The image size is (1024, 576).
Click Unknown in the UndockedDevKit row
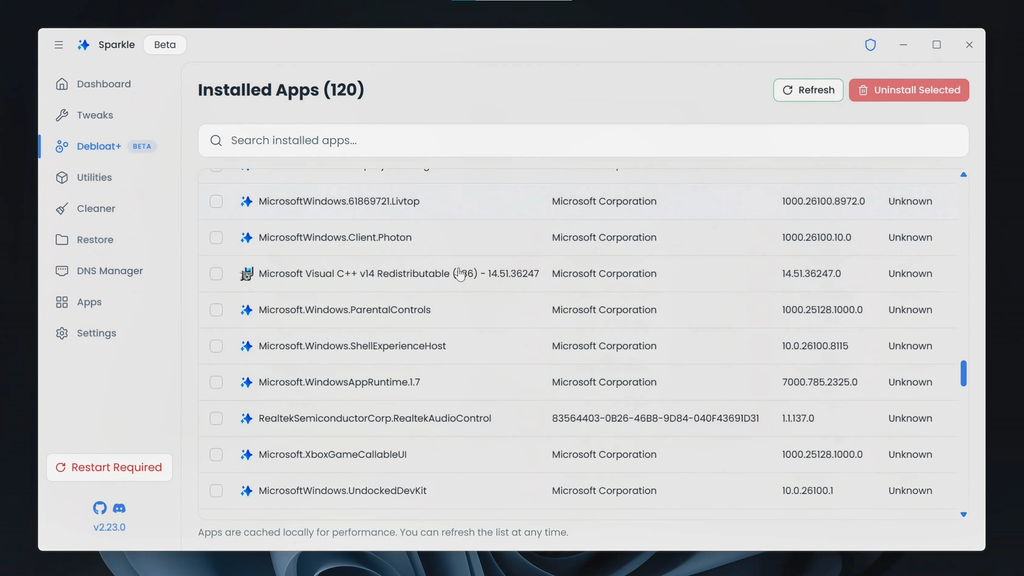(910, 490)
